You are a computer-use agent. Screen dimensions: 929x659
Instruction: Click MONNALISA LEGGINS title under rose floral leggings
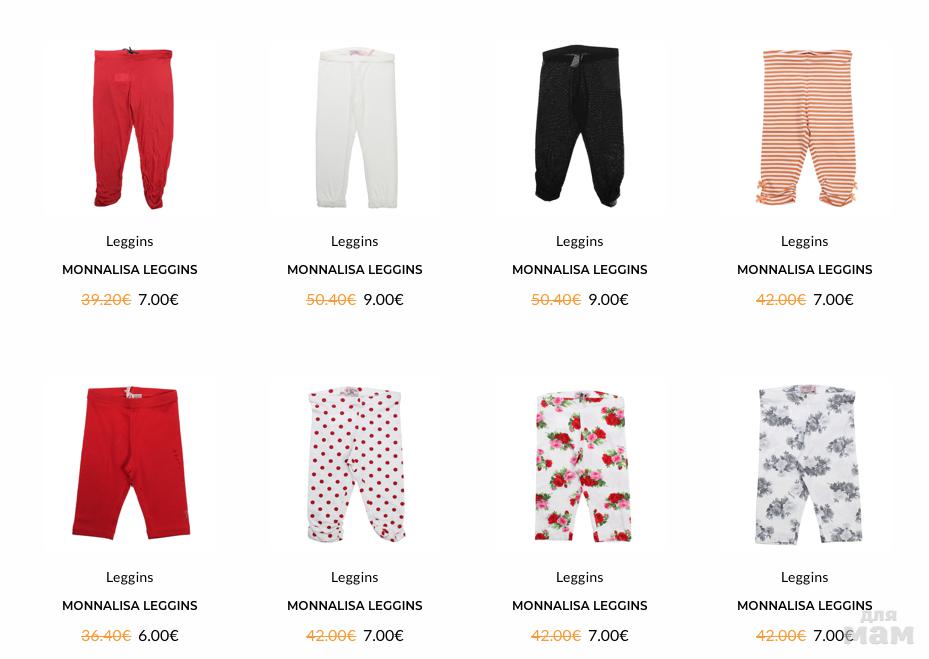(580, 606)
